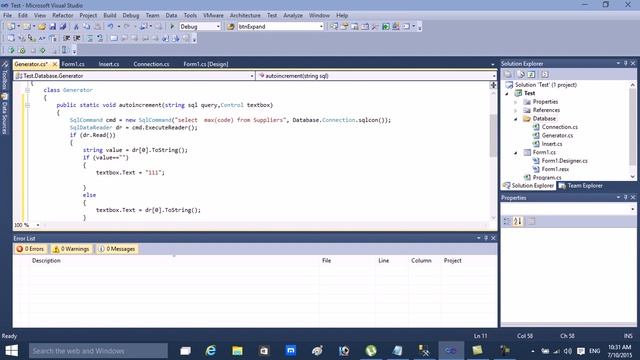This screenshot has width=640, height=360.
Task: Click Properties icon in Solution Explorer toolbar
Action: [x=508, y=74]
